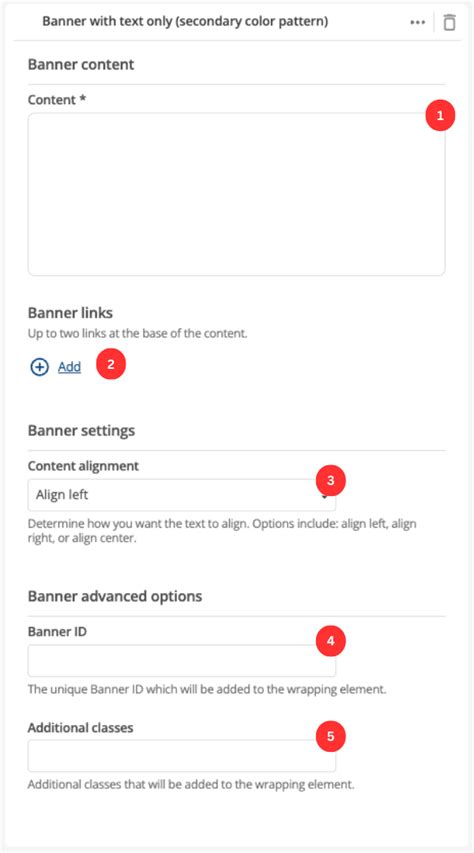474x853 pixels.
Task: Open the Content alignment dropdown
Action: point(182,495)
